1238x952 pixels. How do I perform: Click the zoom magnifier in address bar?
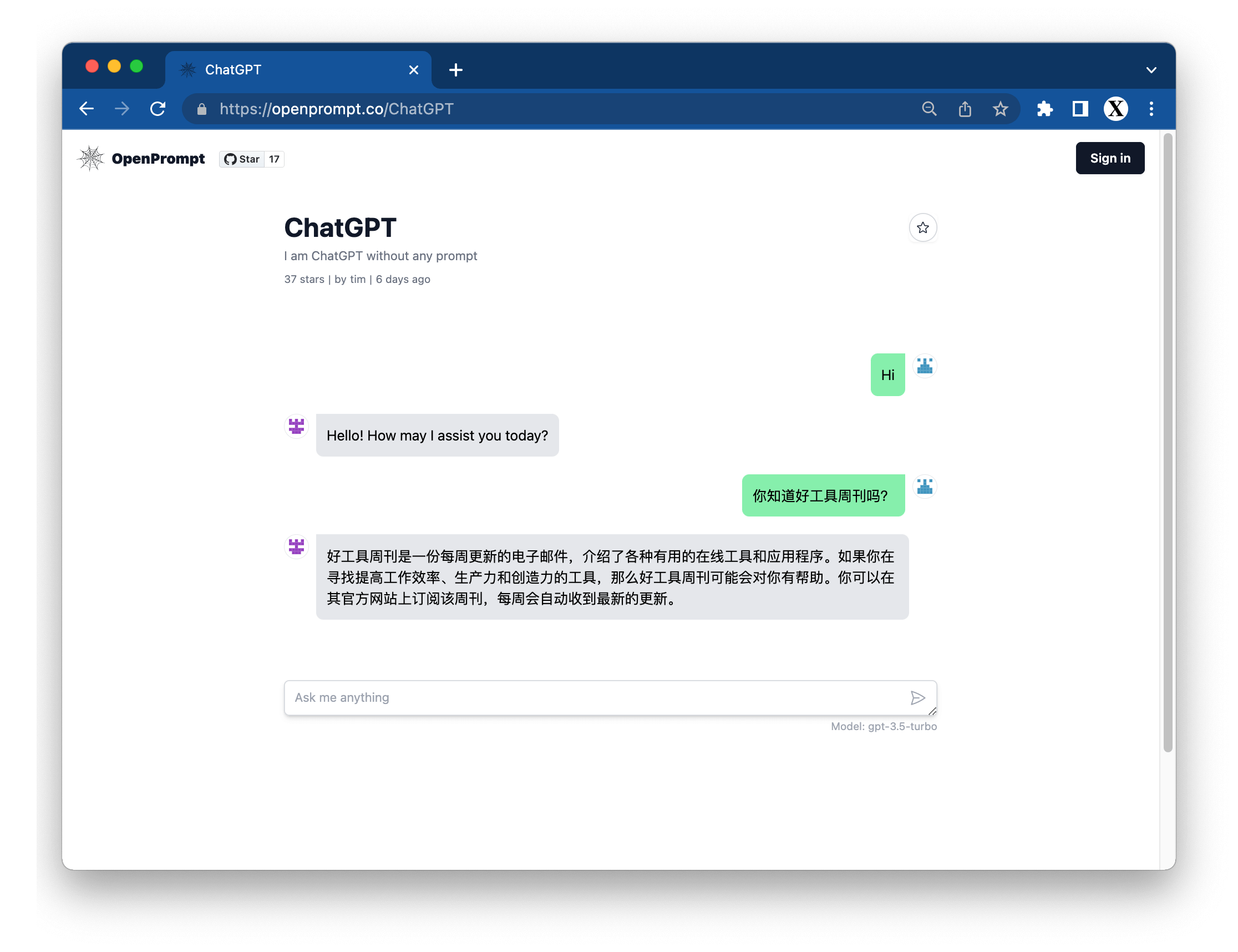tap(928, 109)
